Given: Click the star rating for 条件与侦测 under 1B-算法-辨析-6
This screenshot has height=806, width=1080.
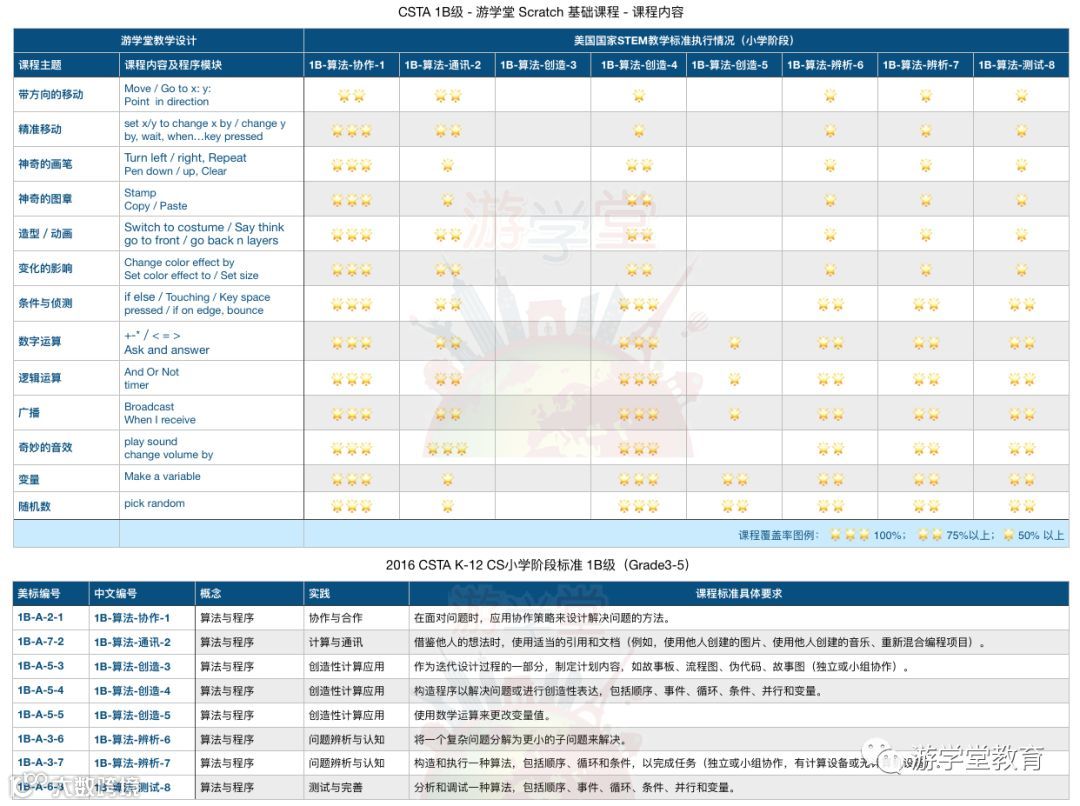Looking at the screenshot, I should 830,304.
